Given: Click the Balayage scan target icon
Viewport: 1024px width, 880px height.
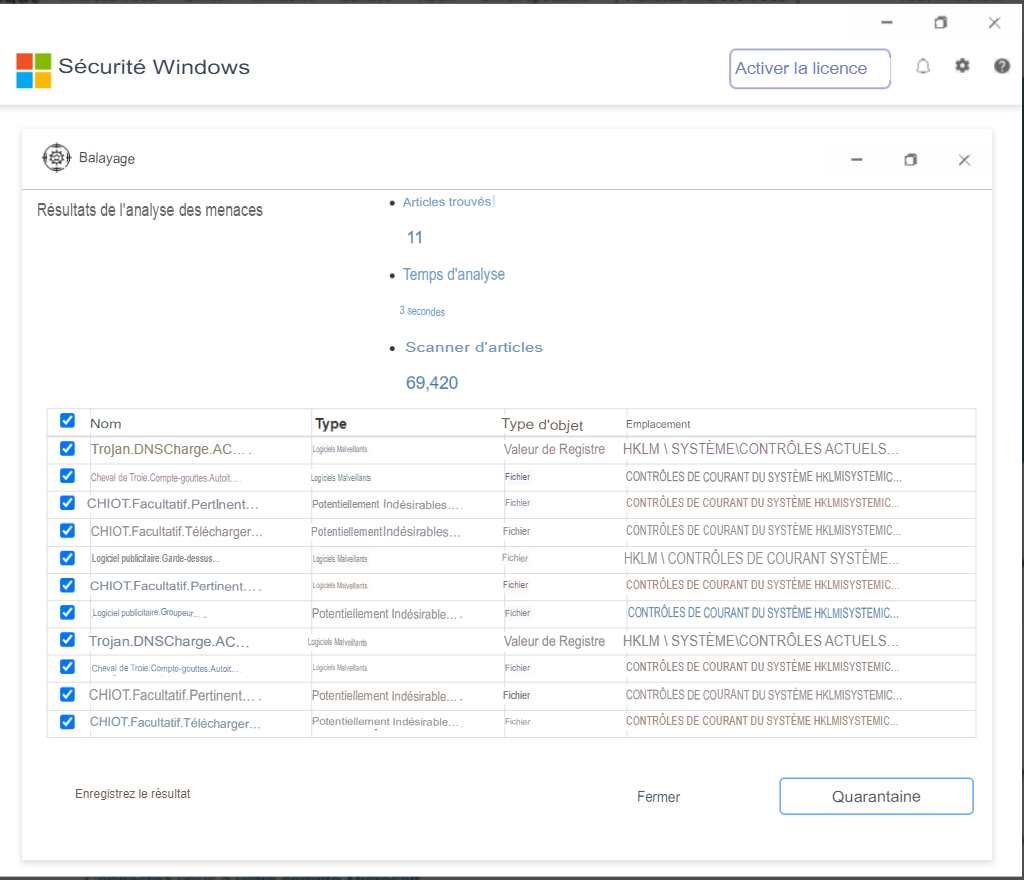Looking at the screenshot, I should tap(57, 158).
